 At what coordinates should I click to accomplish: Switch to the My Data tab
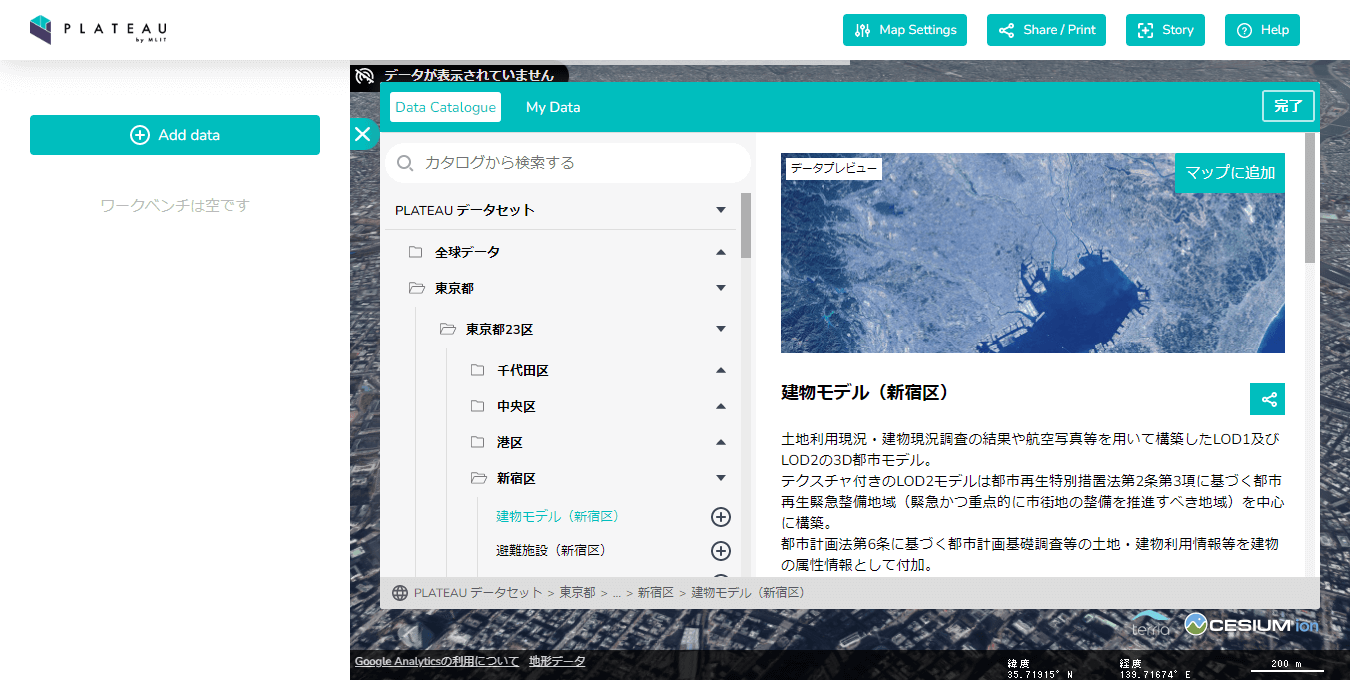pos(553,107)
